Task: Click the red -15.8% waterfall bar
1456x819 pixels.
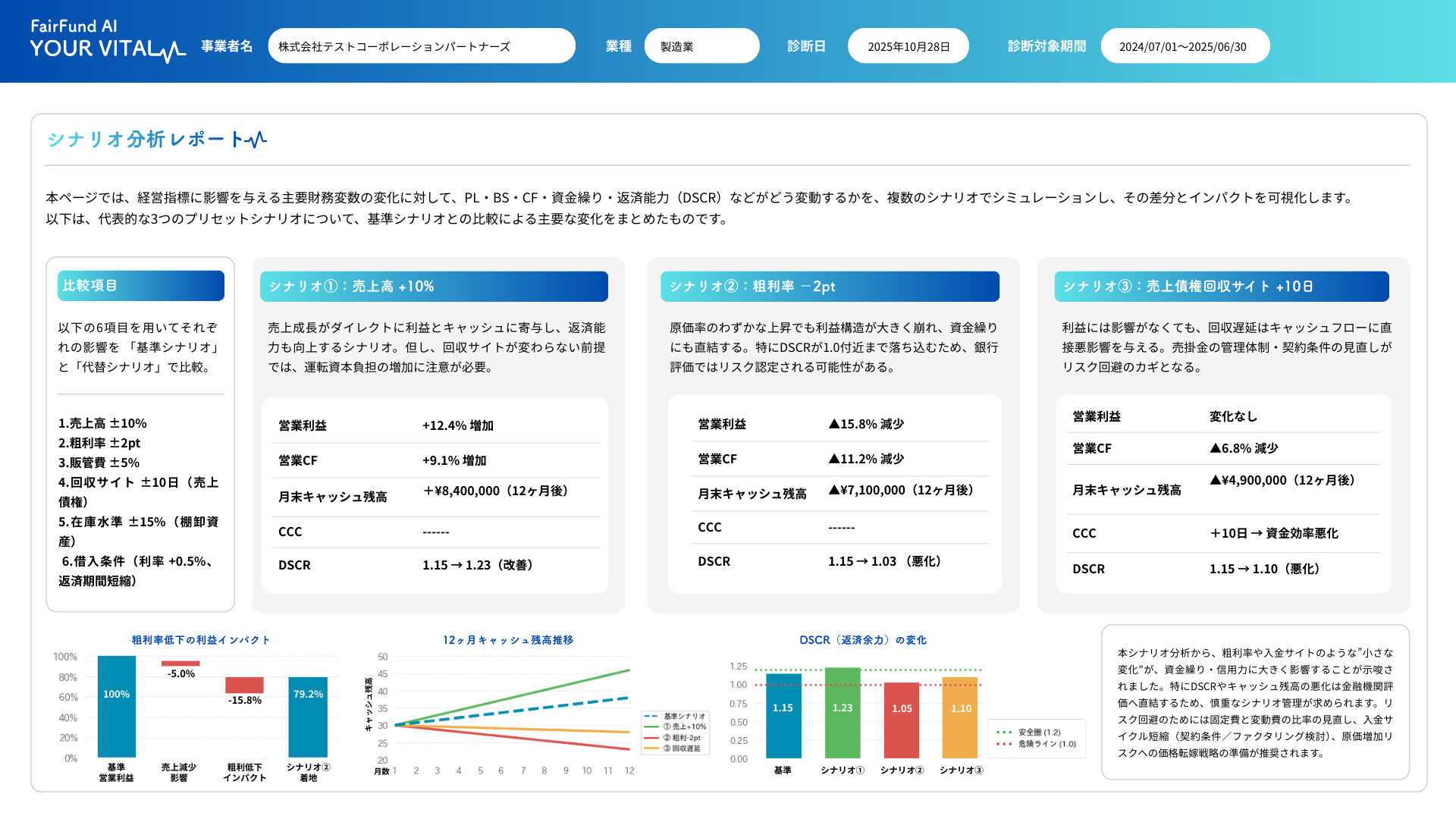Action: click(244, 685)
